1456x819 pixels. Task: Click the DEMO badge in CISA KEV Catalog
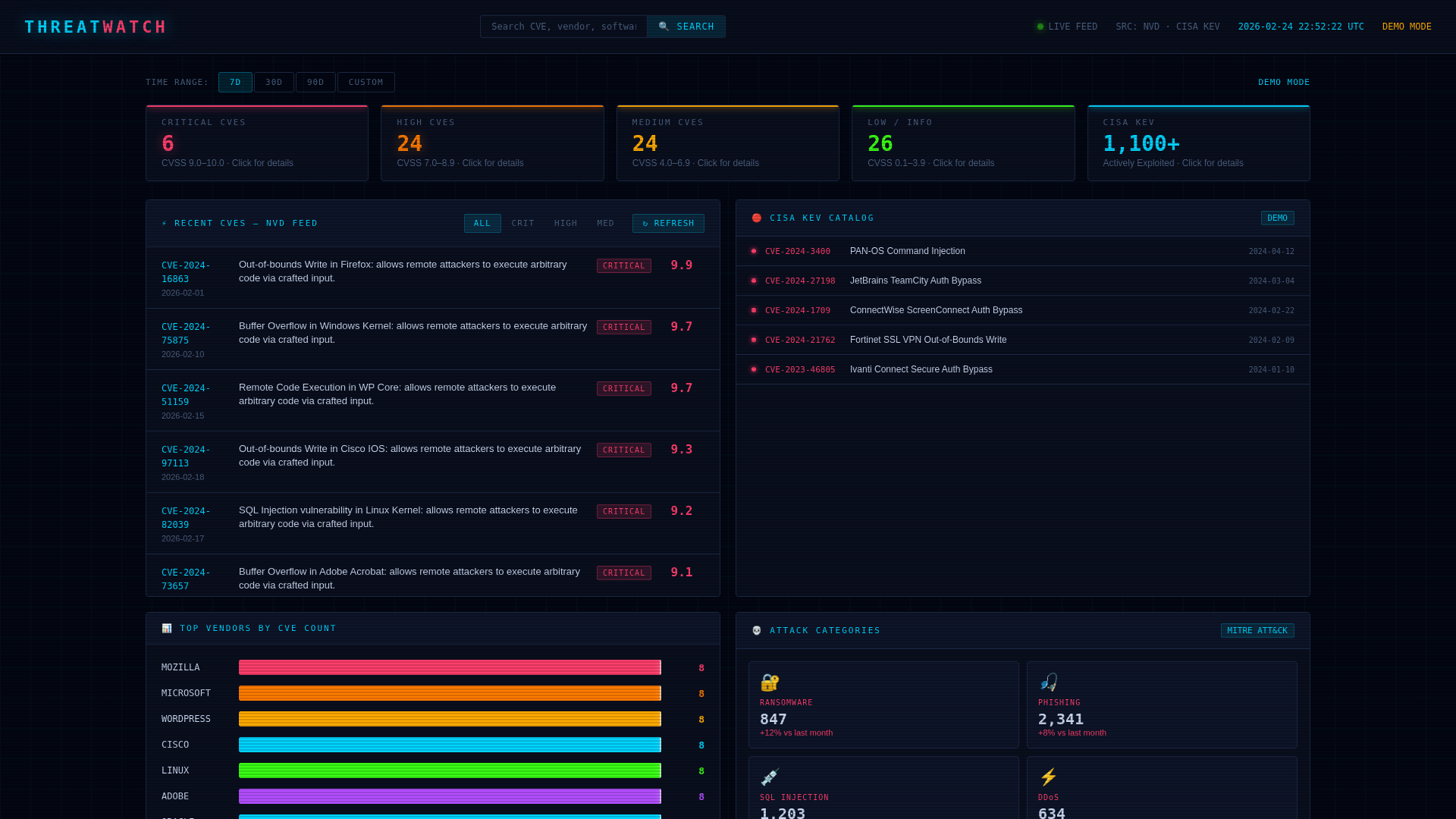coord(1278,218)
